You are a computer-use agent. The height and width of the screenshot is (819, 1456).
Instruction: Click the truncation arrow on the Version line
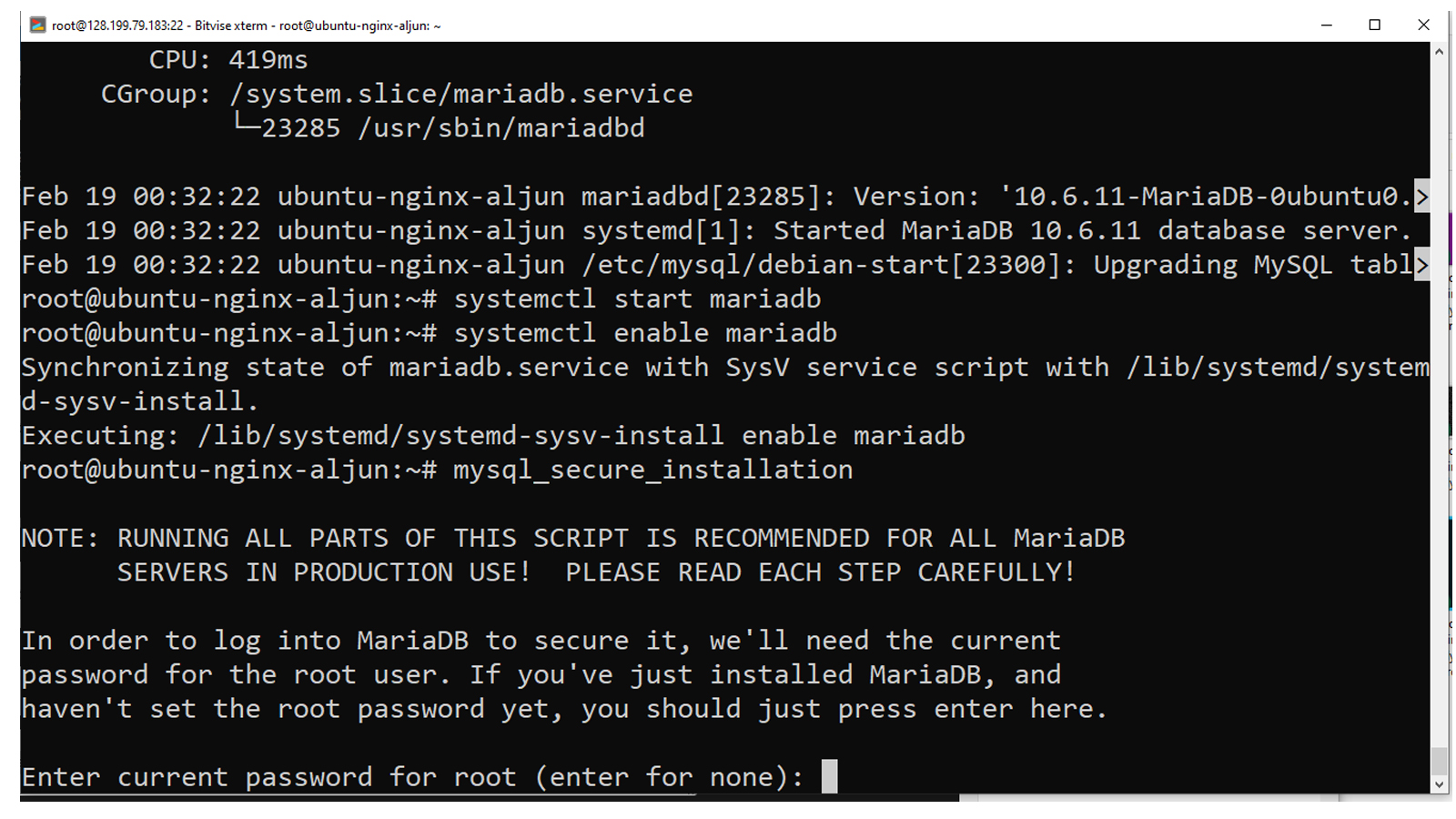(1421, 197)
